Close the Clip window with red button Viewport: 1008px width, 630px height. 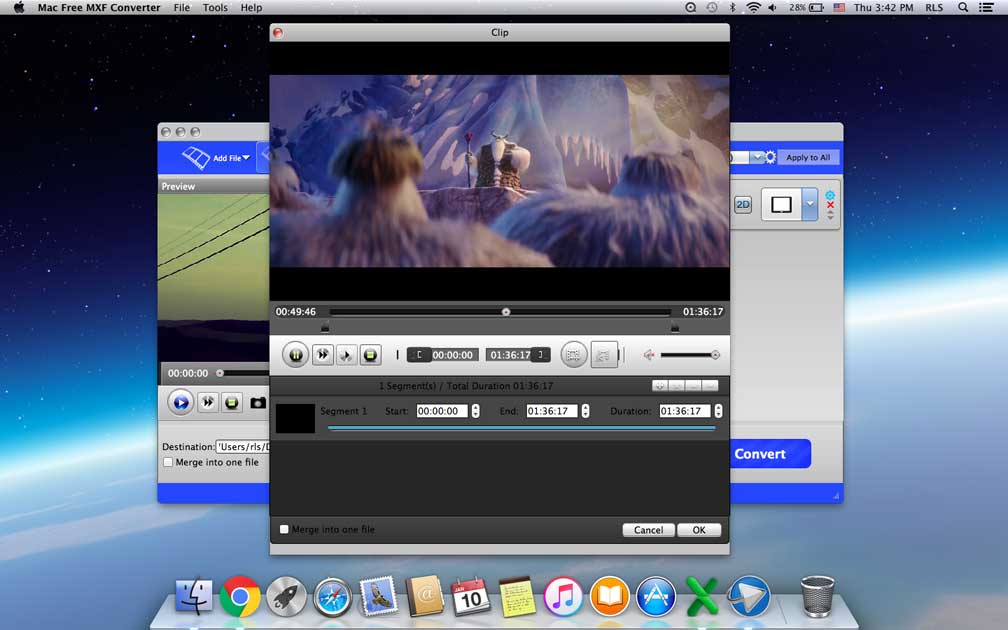278,32
